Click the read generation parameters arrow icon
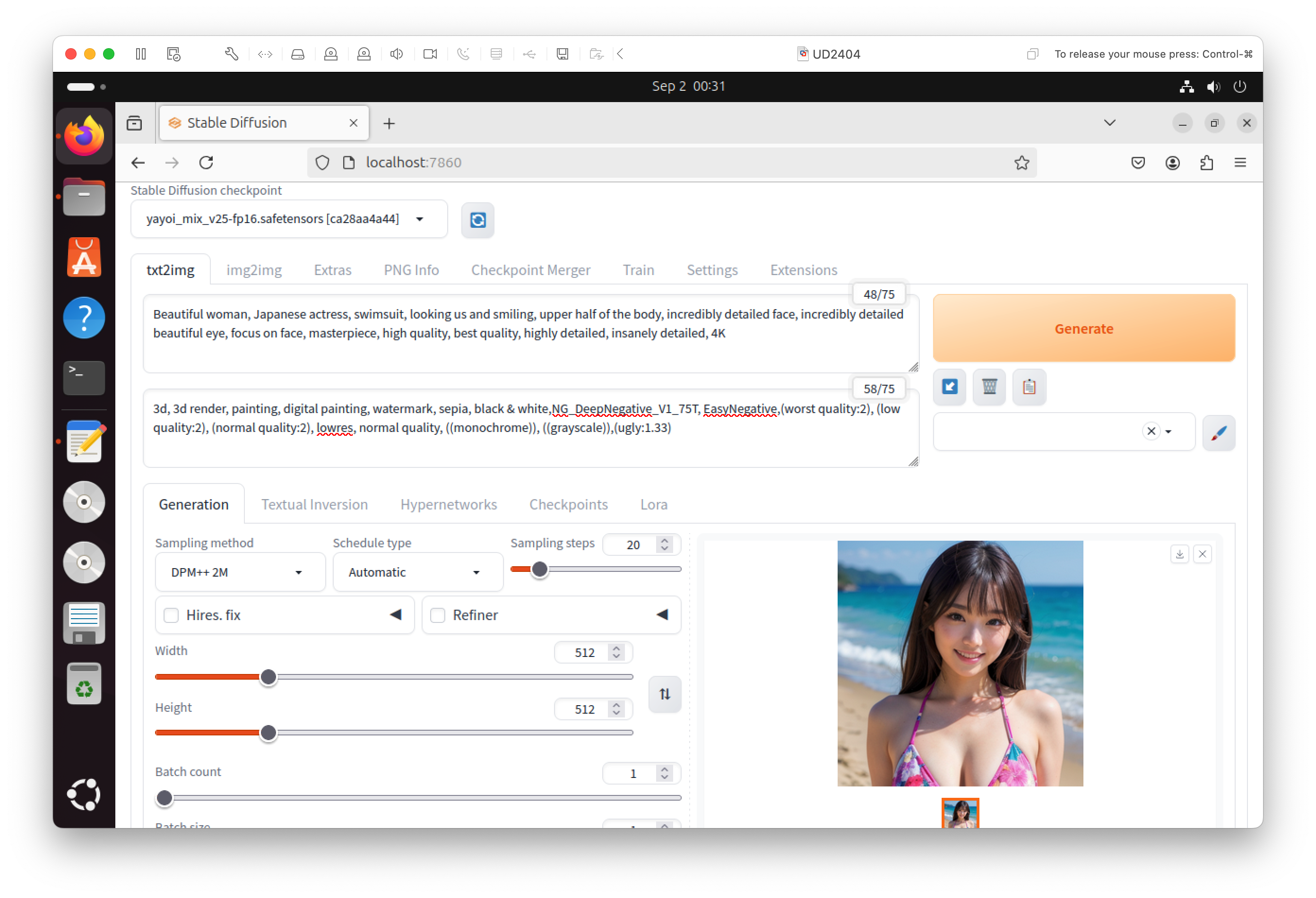This screenshot has width=1316, height=898. (949, 387)
